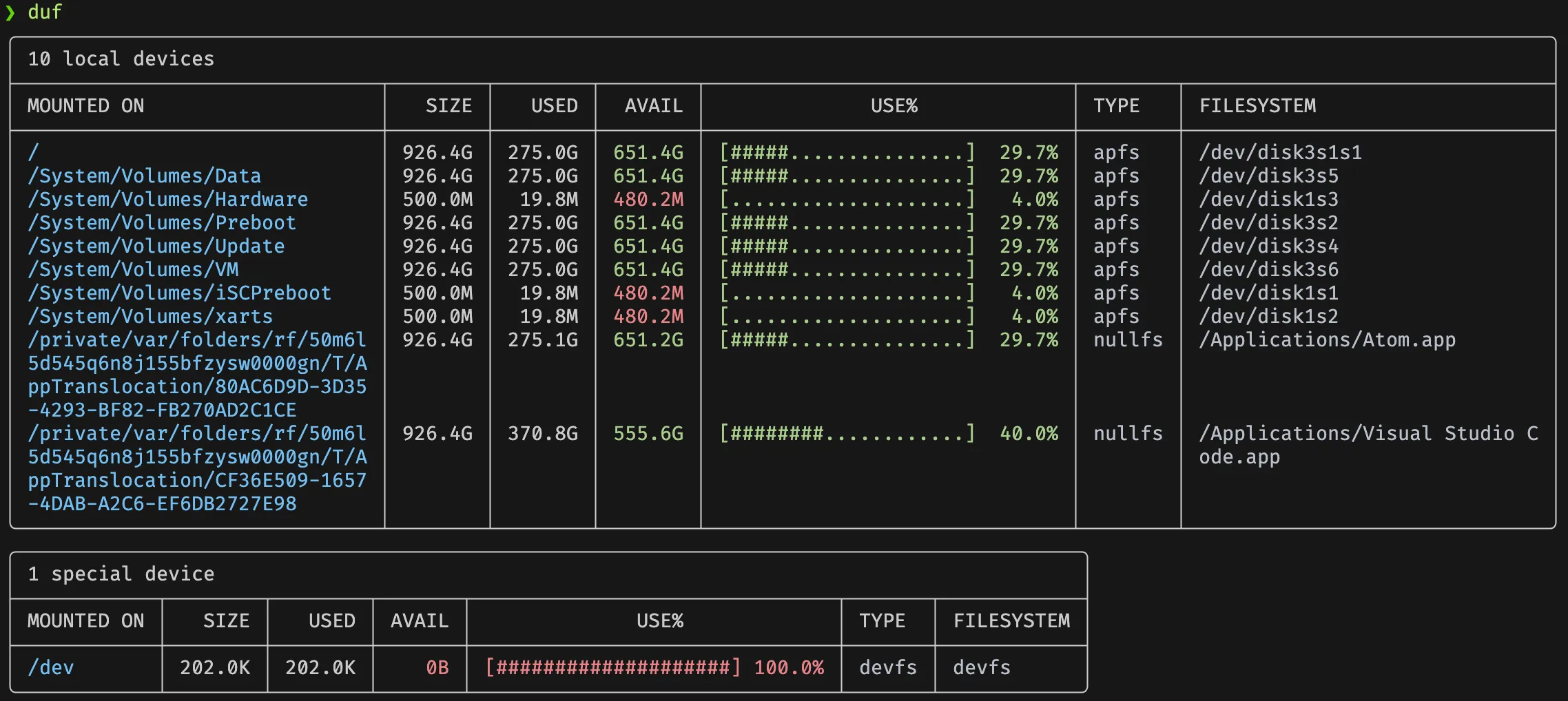Click the USE% header in special device table
Image resolution: width=1568 pixels, height=701 pixels.
click(x=659, y=621)
